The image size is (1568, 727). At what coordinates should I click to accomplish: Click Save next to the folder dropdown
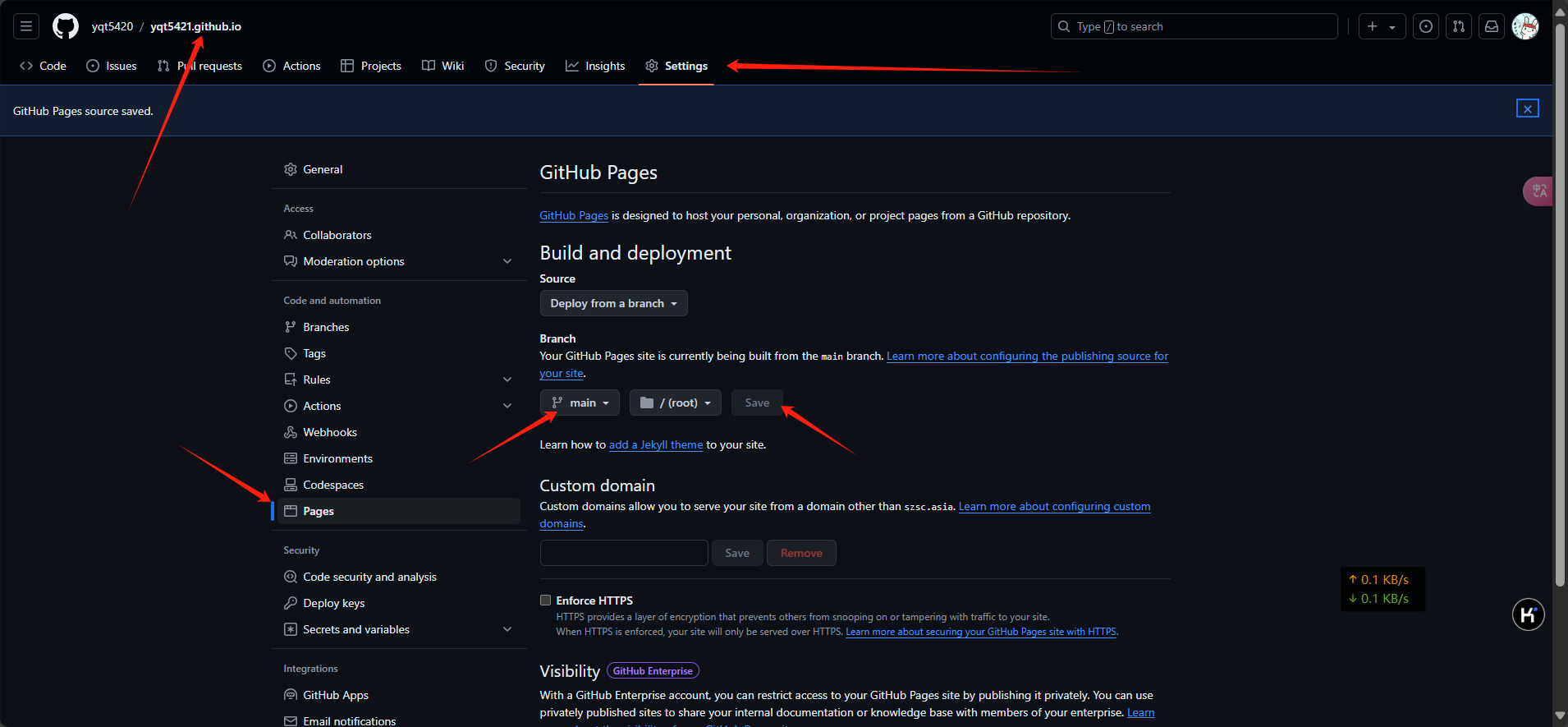tap(757, 403)
